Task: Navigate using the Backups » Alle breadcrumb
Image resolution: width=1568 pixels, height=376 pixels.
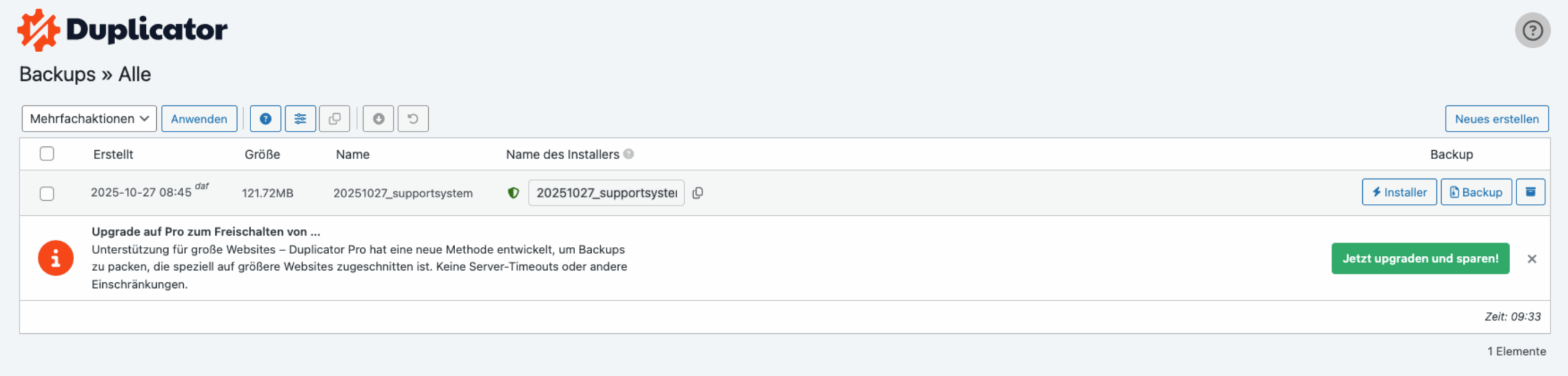Action: click(x=86, y=73)
